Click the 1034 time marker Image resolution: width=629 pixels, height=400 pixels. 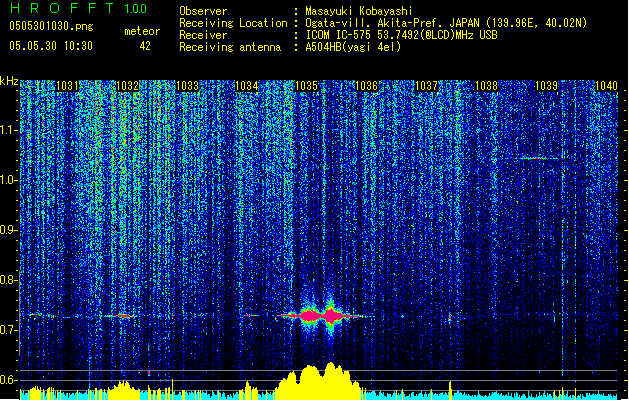point(247,86)
